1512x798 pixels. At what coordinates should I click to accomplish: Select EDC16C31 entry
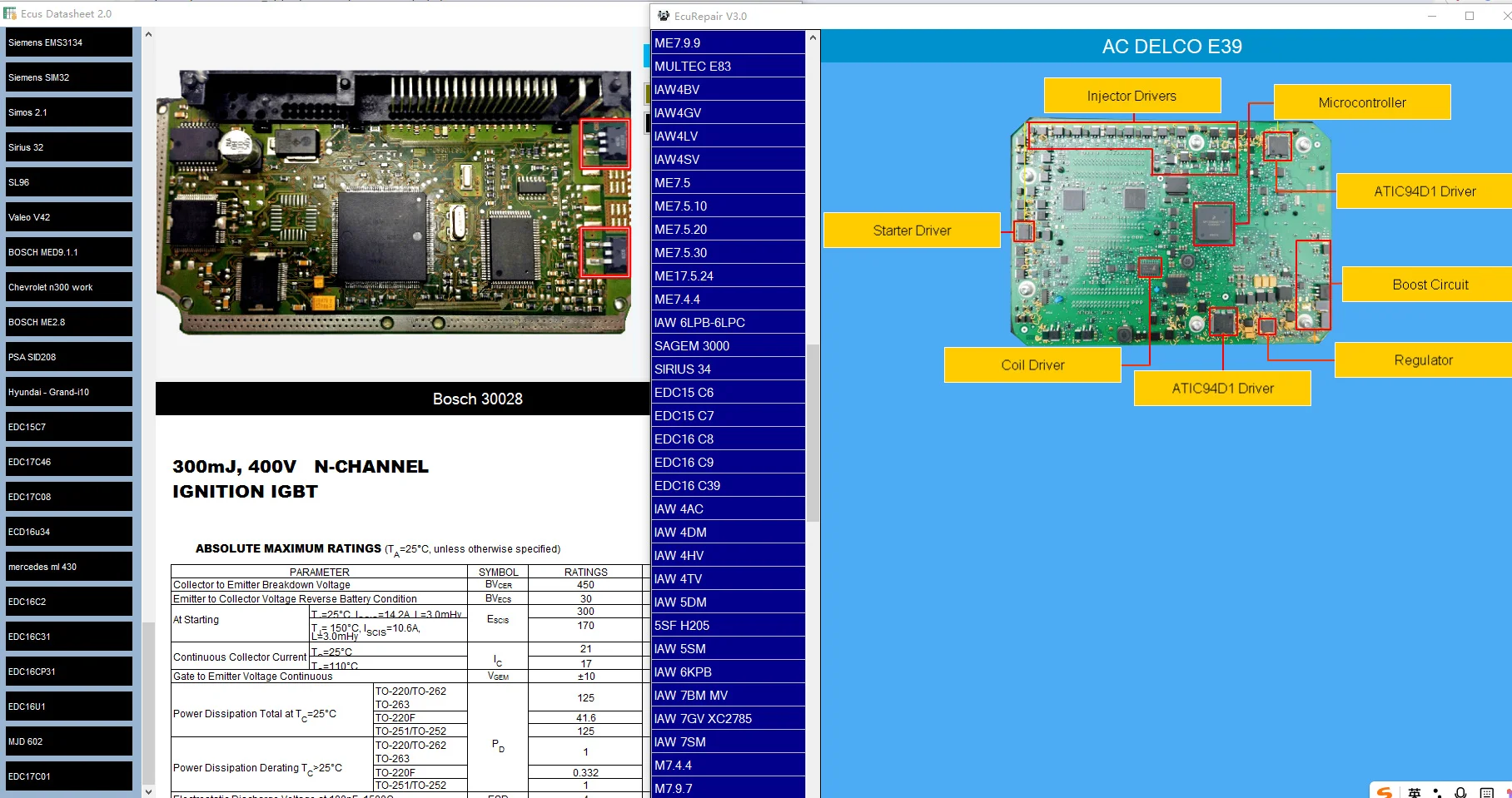click(x=69, y=637)
